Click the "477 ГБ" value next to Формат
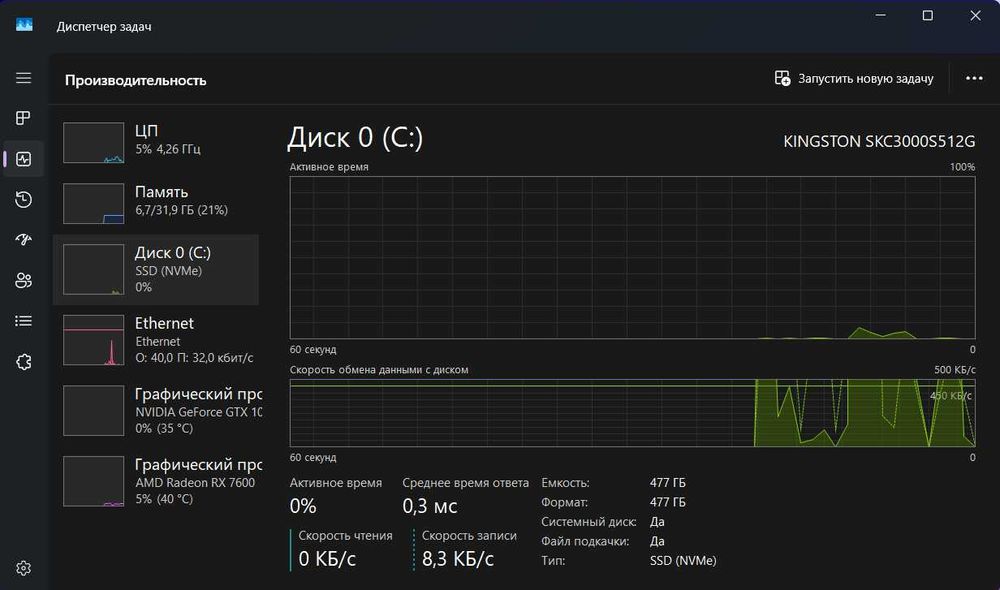 pyautogui.click(x=668, y=503)
